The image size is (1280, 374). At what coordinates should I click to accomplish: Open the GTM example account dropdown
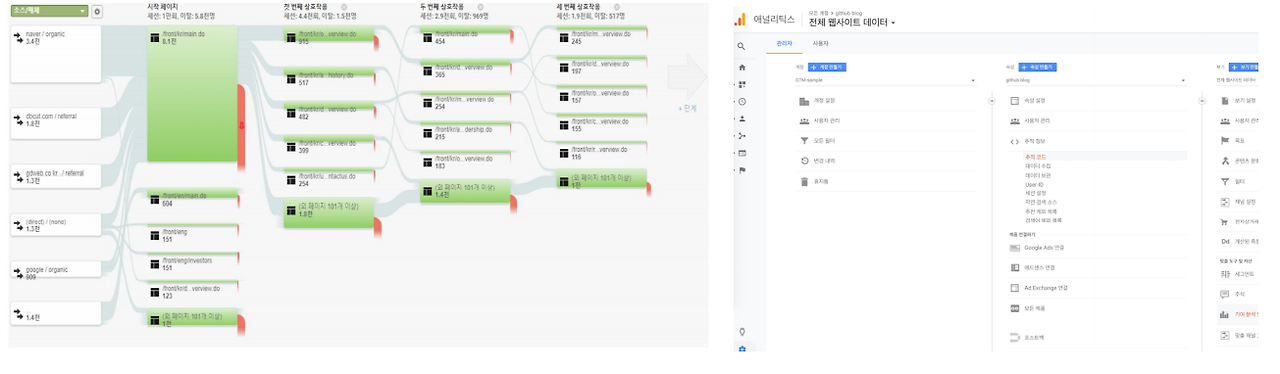(x=885, y=79)
